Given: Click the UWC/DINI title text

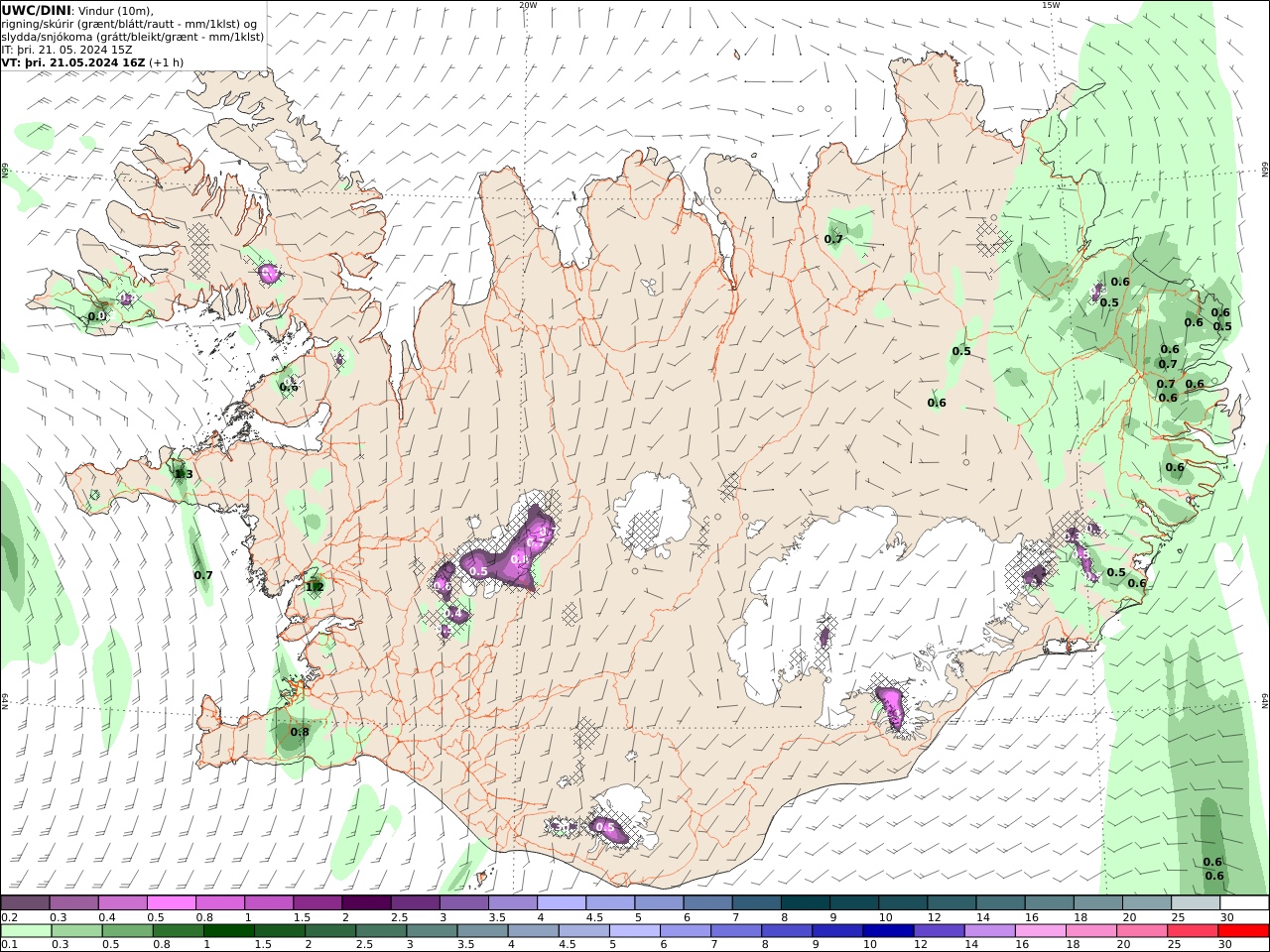Looking at the screenshot, I should coord(36,10).
